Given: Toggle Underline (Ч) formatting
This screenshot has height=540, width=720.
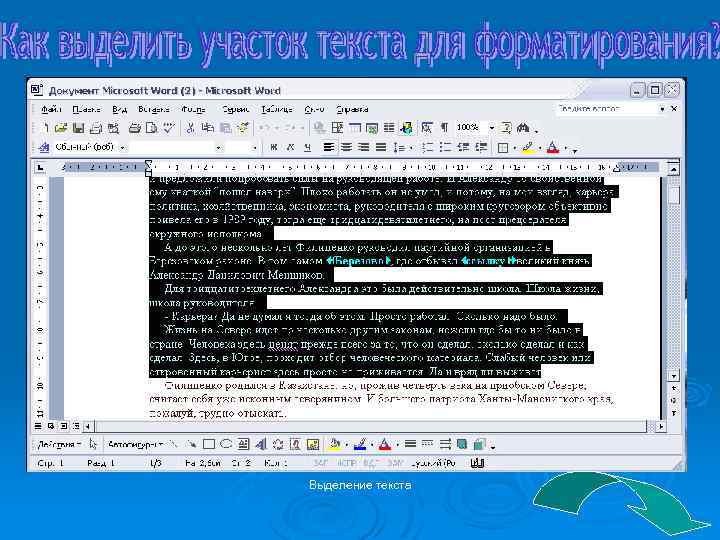Looking at the screenshot, I should 308,147.
